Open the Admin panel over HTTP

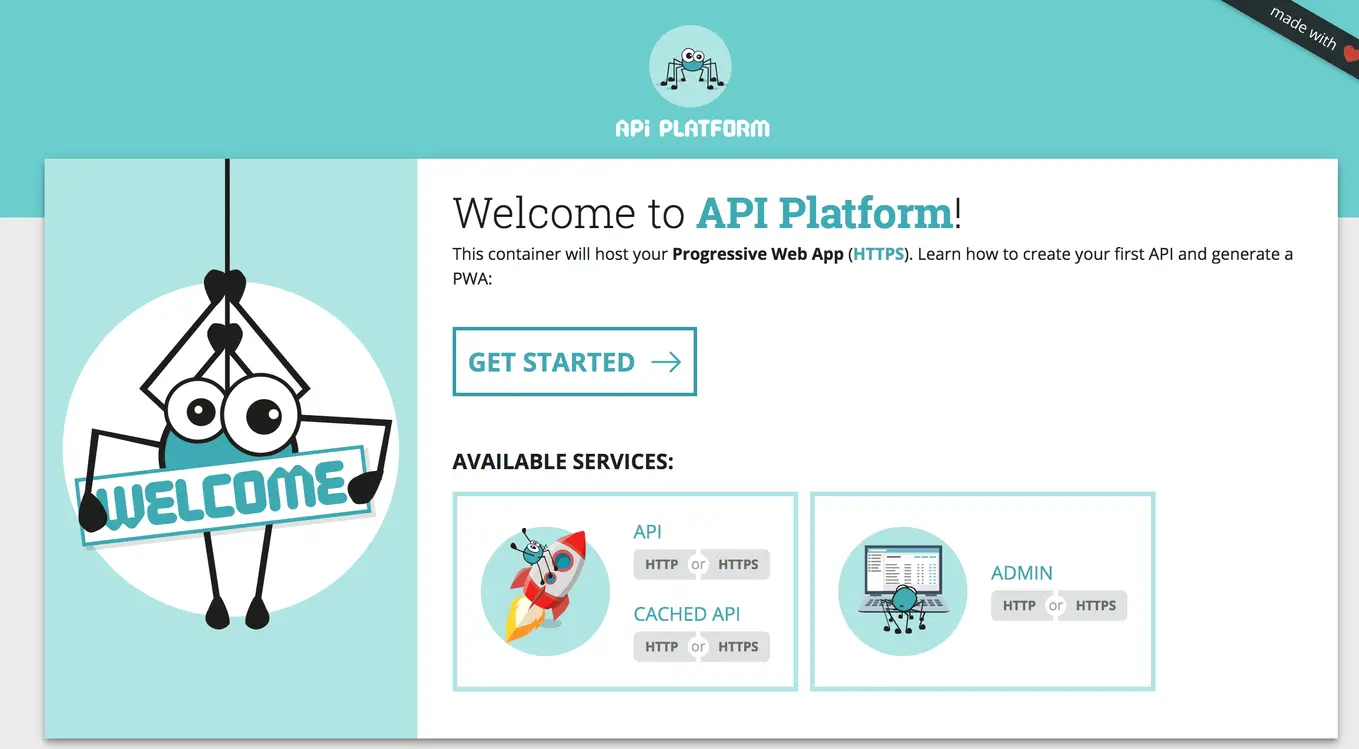pos(1019,605)
